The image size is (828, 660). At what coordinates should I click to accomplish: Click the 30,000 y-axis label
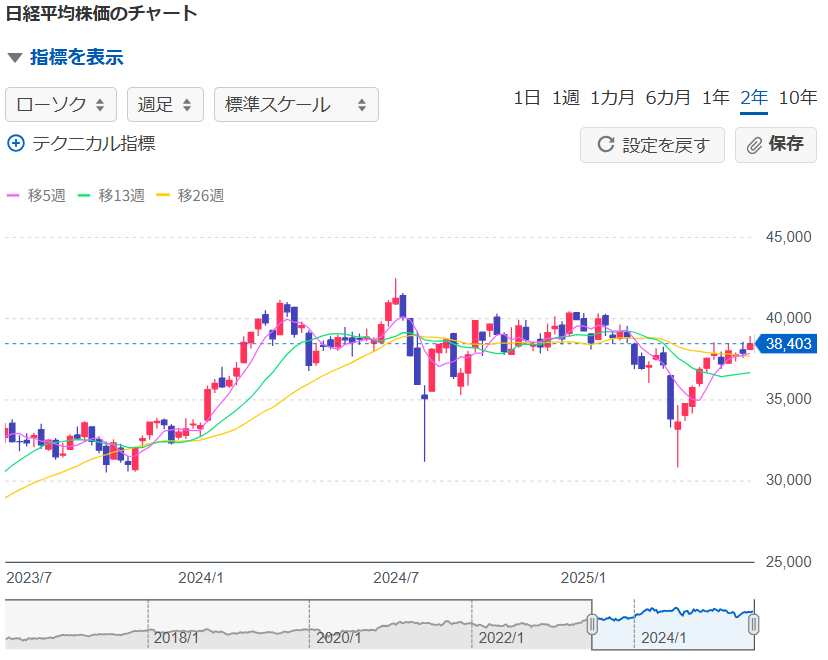(x=788, y=480)
